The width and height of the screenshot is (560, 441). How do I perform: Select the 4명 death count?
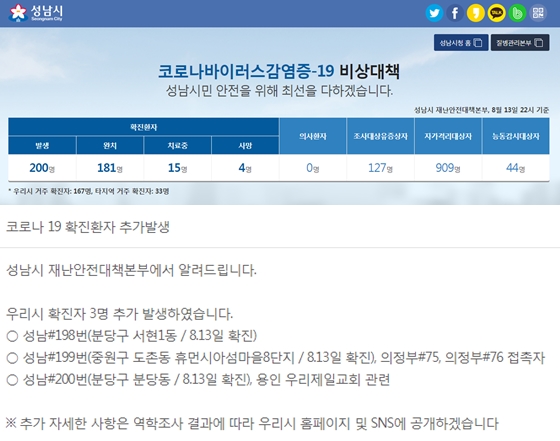pos(245,167)
